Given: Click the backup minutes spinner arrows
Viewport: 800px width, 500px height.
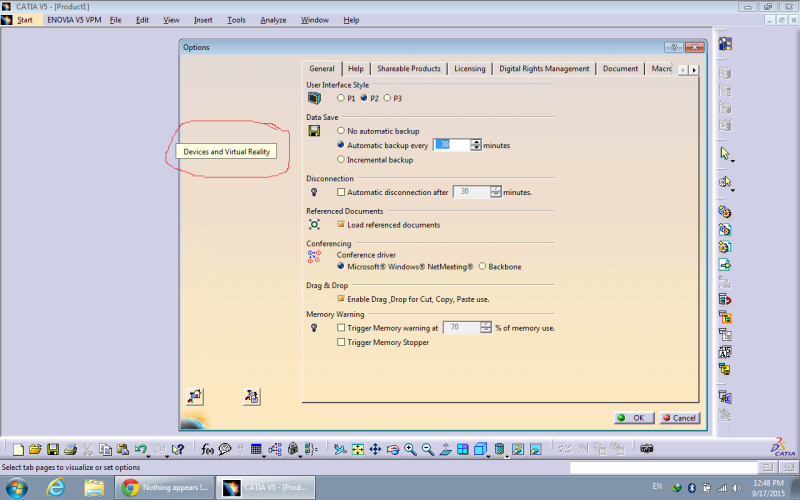Looking at the screenshot, I should point(476,145).
